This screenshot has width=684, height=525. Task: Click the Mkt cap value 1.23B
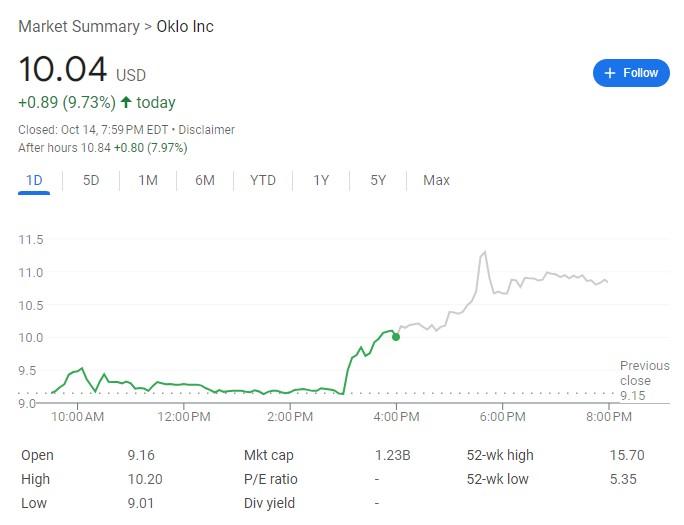coord(392,455)
